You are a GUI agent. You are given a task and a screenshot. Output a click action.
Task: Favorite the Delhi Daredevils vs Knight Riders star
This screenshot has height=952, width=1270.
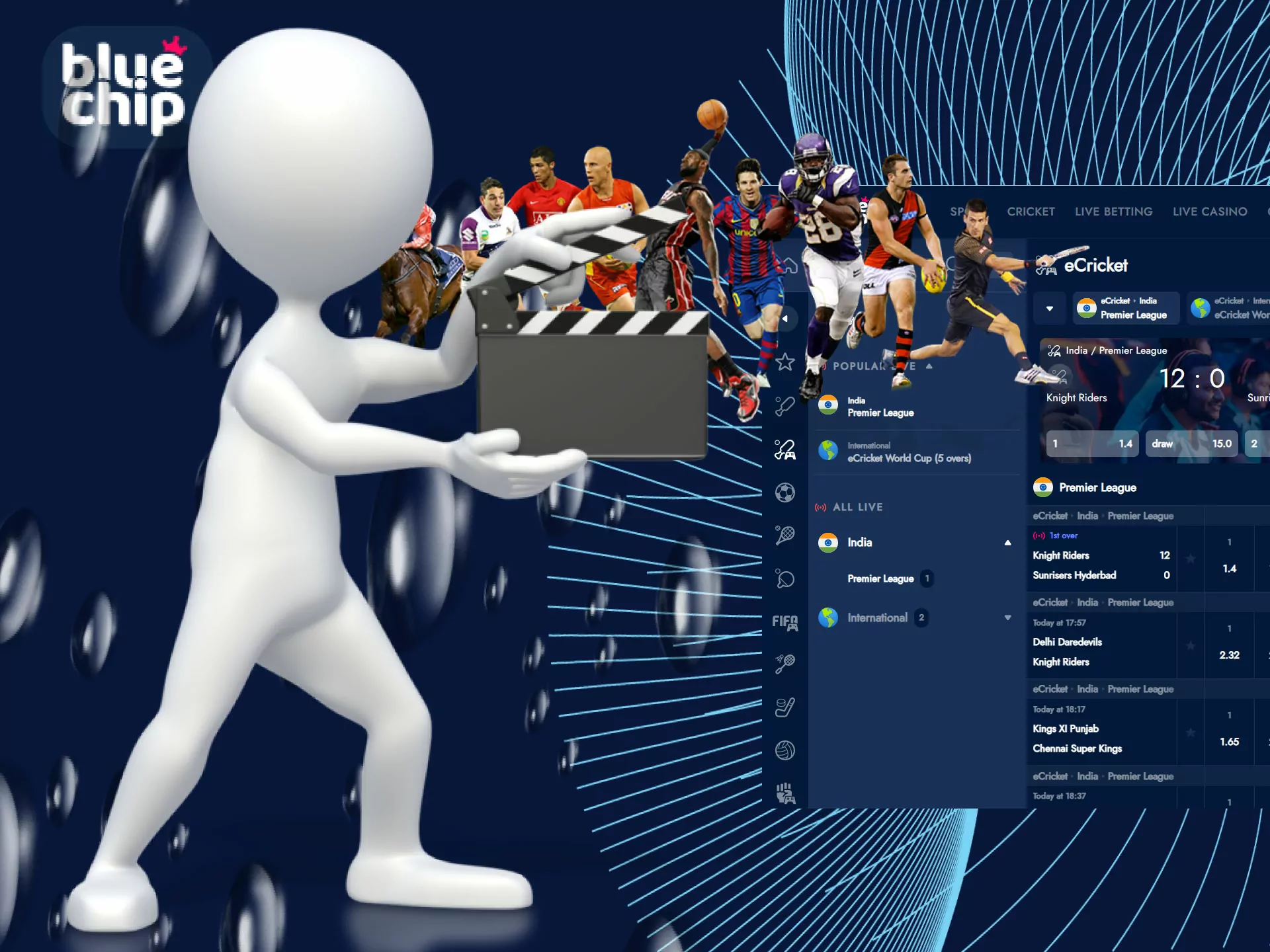click(x=1191, y=645)
